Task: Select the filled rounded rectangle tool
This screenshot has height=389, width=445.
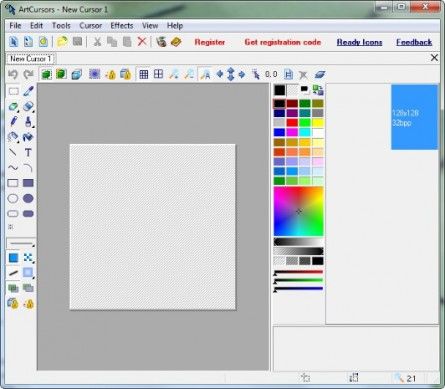Action: point(28,214)
